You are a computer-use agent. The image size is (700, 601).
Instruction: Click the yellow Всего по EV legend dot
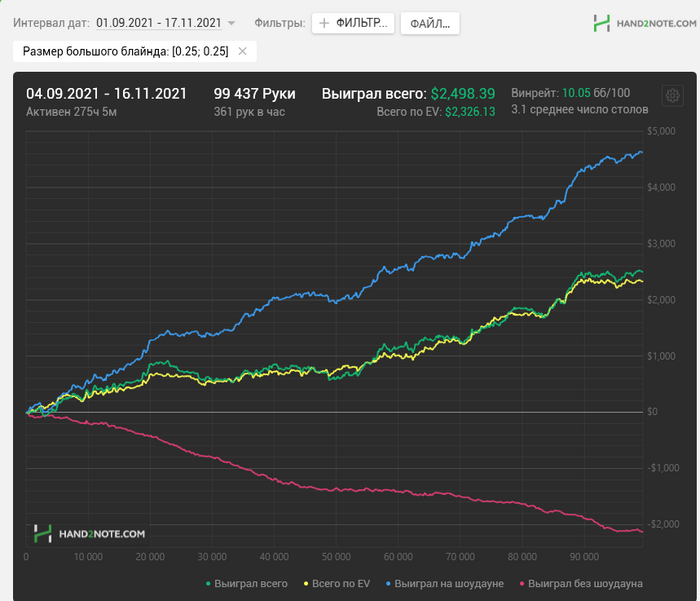point(306,584)
